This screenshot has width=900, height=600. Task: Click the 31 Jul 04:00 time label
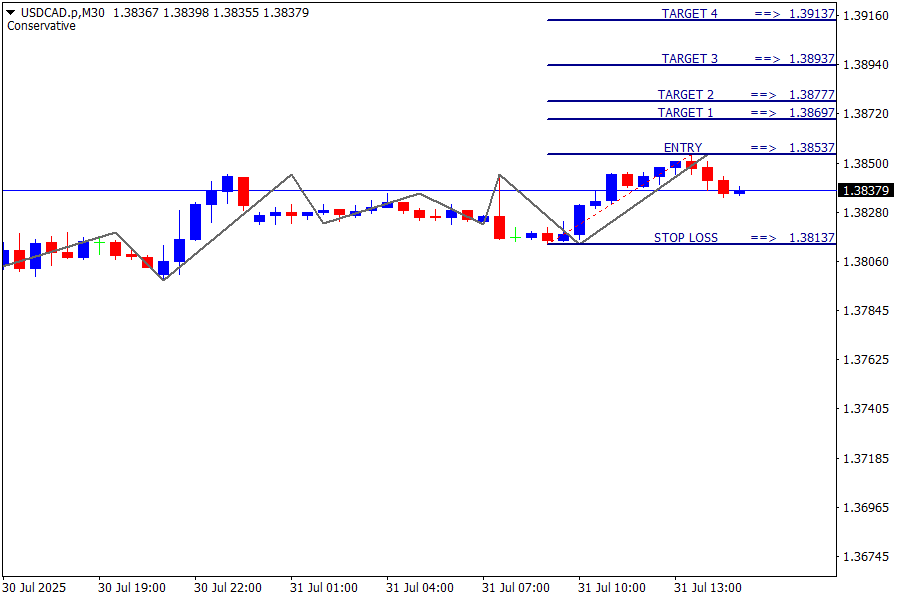pos(420,588)
